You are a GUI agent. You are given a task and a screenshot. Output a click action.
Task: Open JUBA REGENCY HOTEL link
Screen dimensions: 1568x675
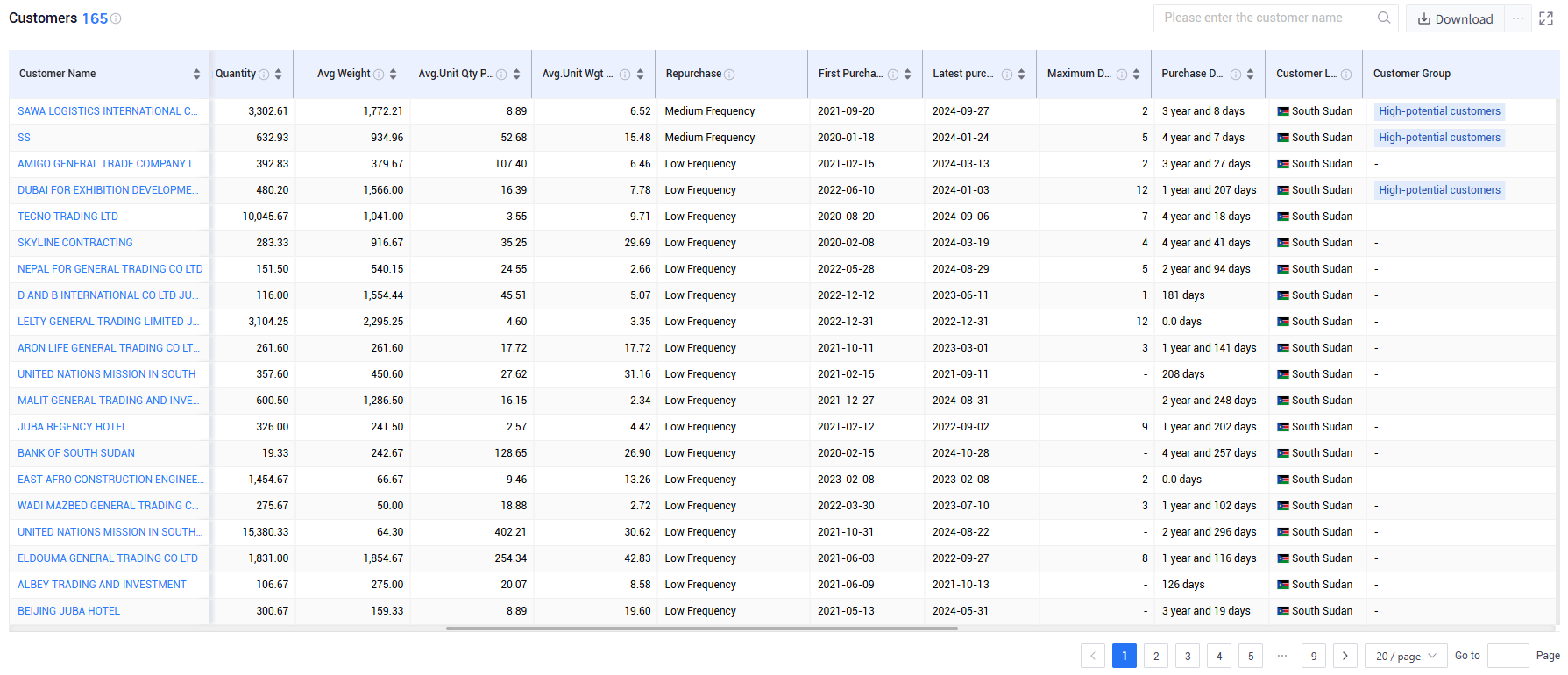click(x=73, y=427)
